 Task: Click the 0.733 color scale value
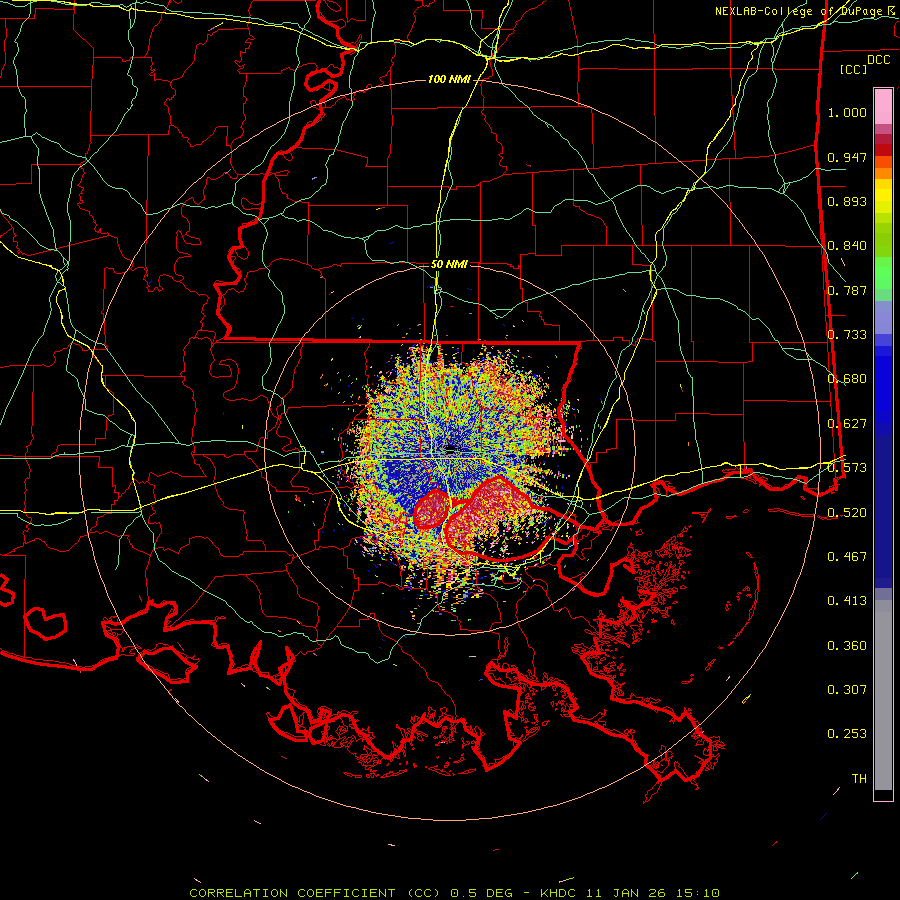coord(847,335)
